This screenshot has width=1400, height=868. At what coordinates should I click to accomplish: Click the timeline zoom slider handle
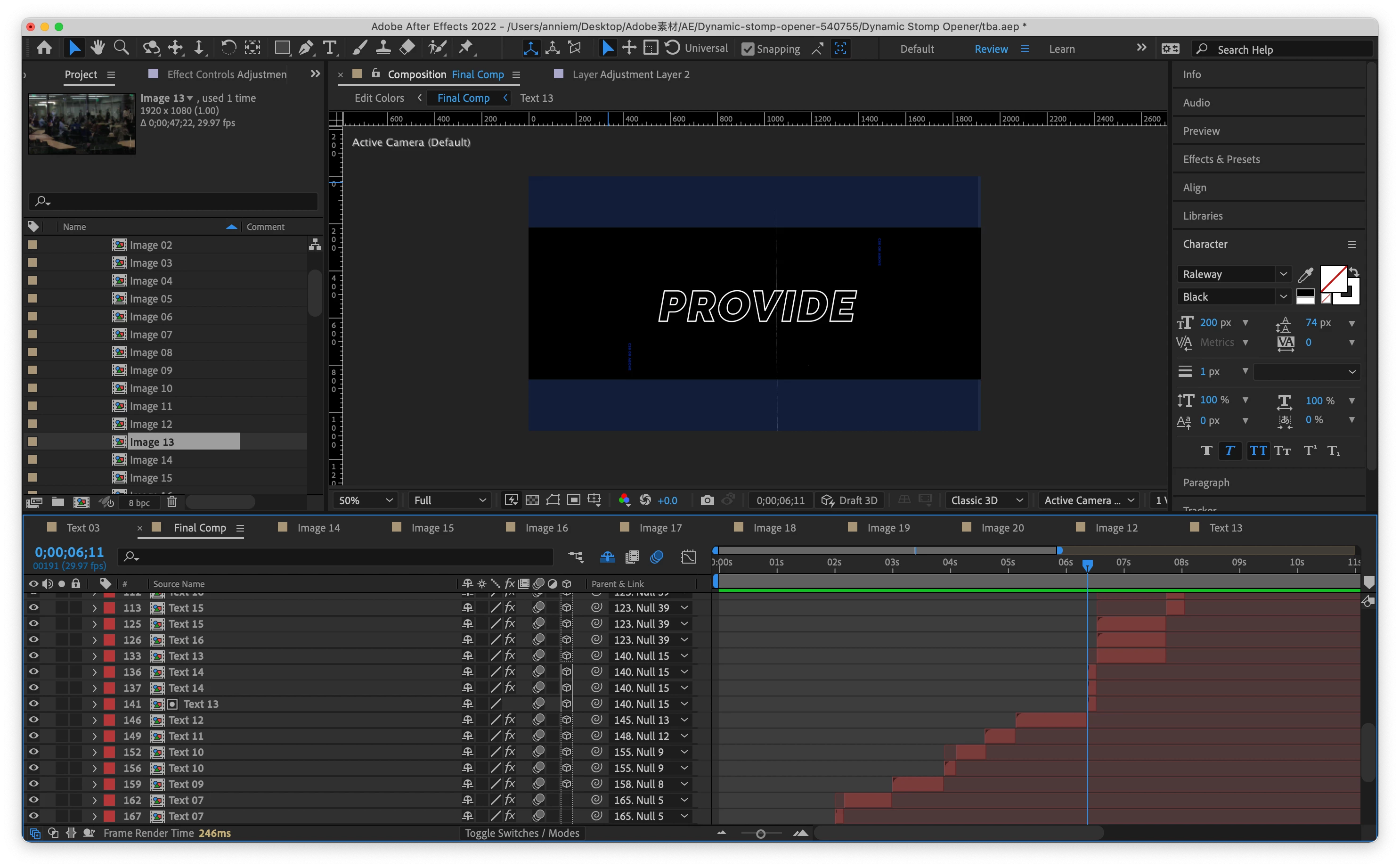761,834
